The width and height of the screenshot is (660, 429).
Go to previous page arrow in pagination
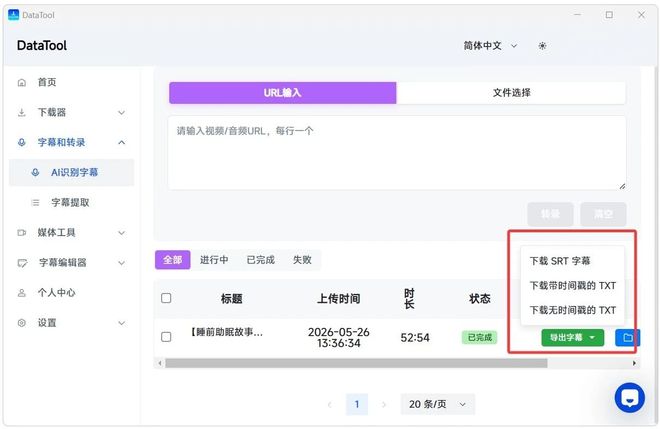[330, 405]
